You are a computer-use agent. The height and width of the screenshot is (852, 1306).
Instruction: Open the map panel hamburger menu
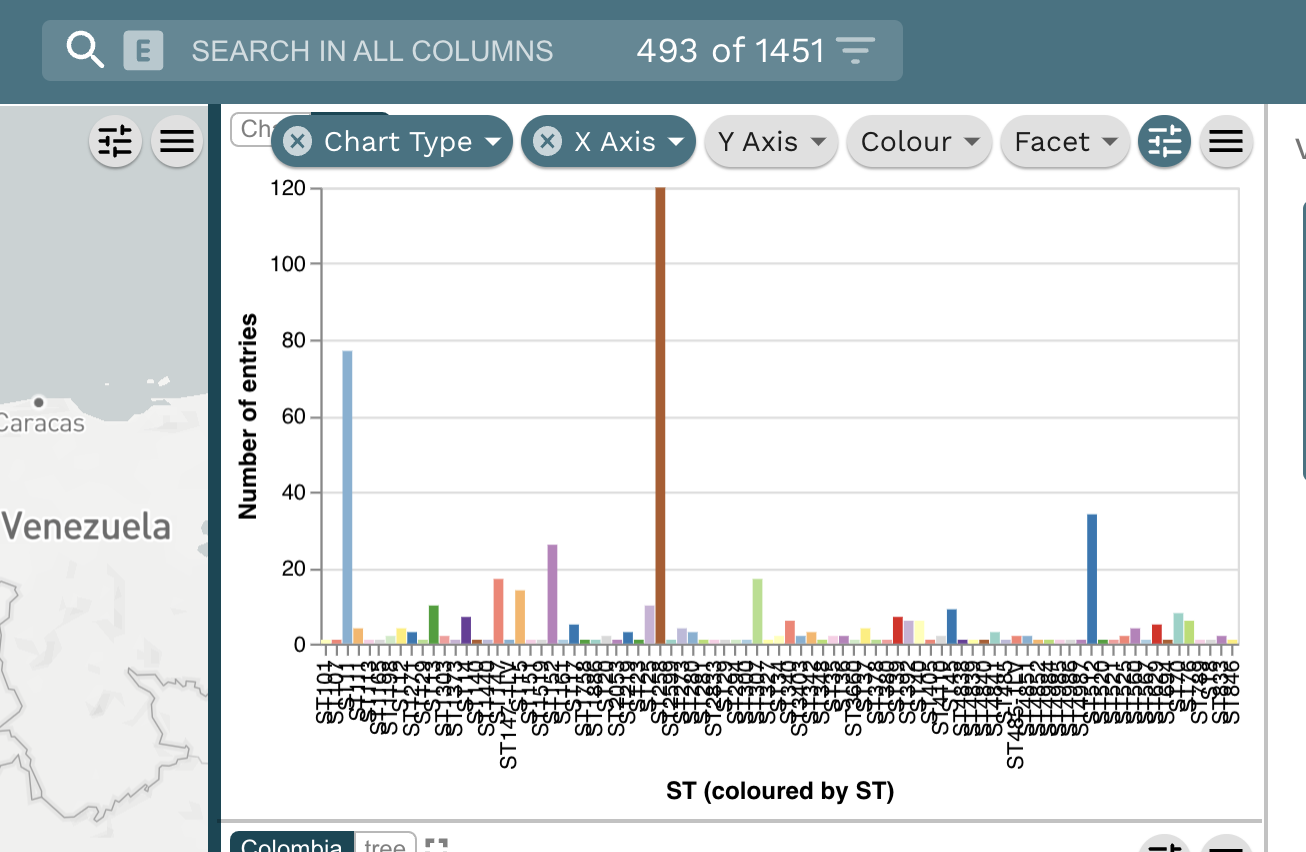point(177,142)
